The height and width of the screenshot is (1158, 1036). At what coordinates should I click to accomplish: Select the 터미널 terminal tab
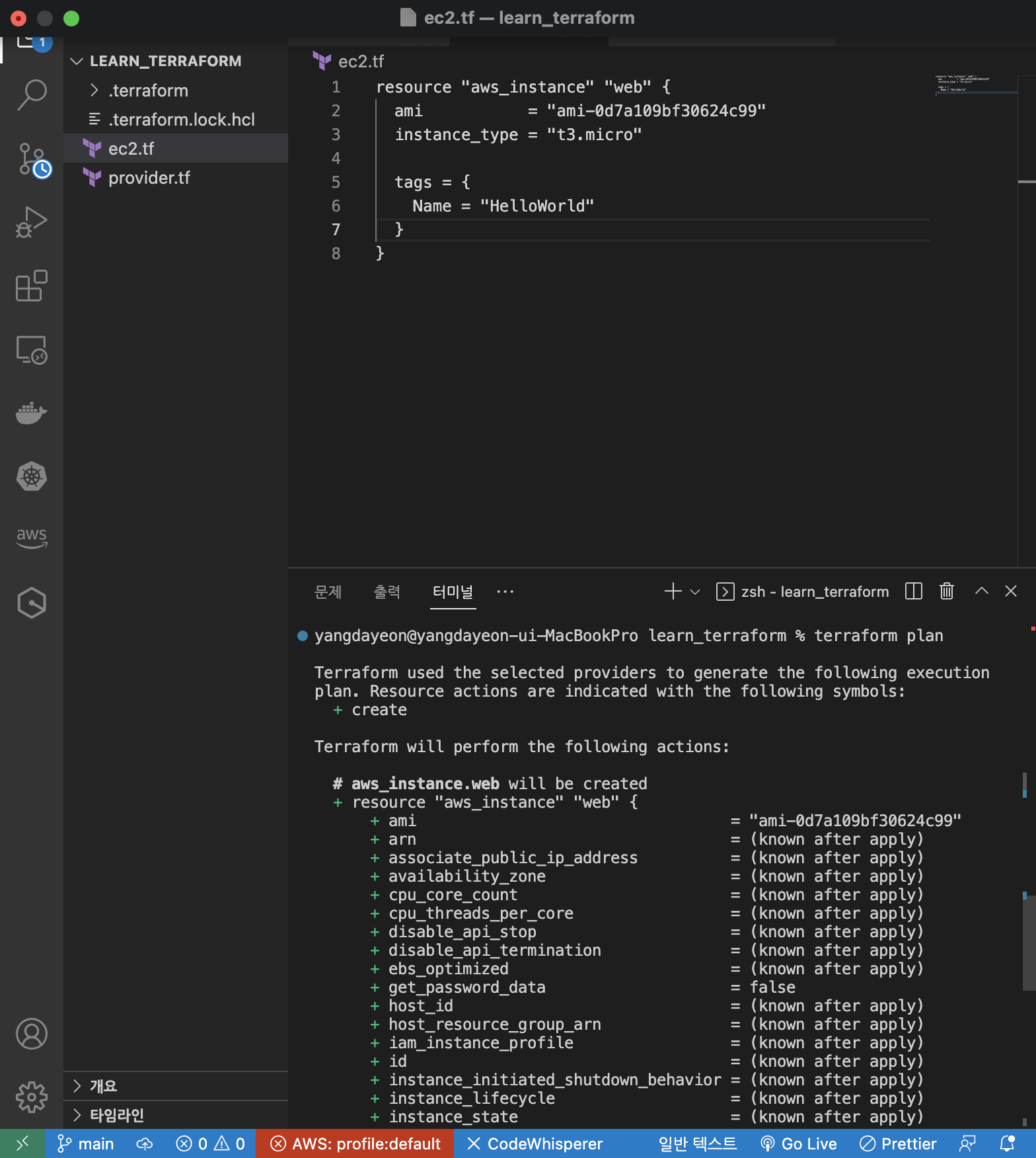(x=453, y=592)
